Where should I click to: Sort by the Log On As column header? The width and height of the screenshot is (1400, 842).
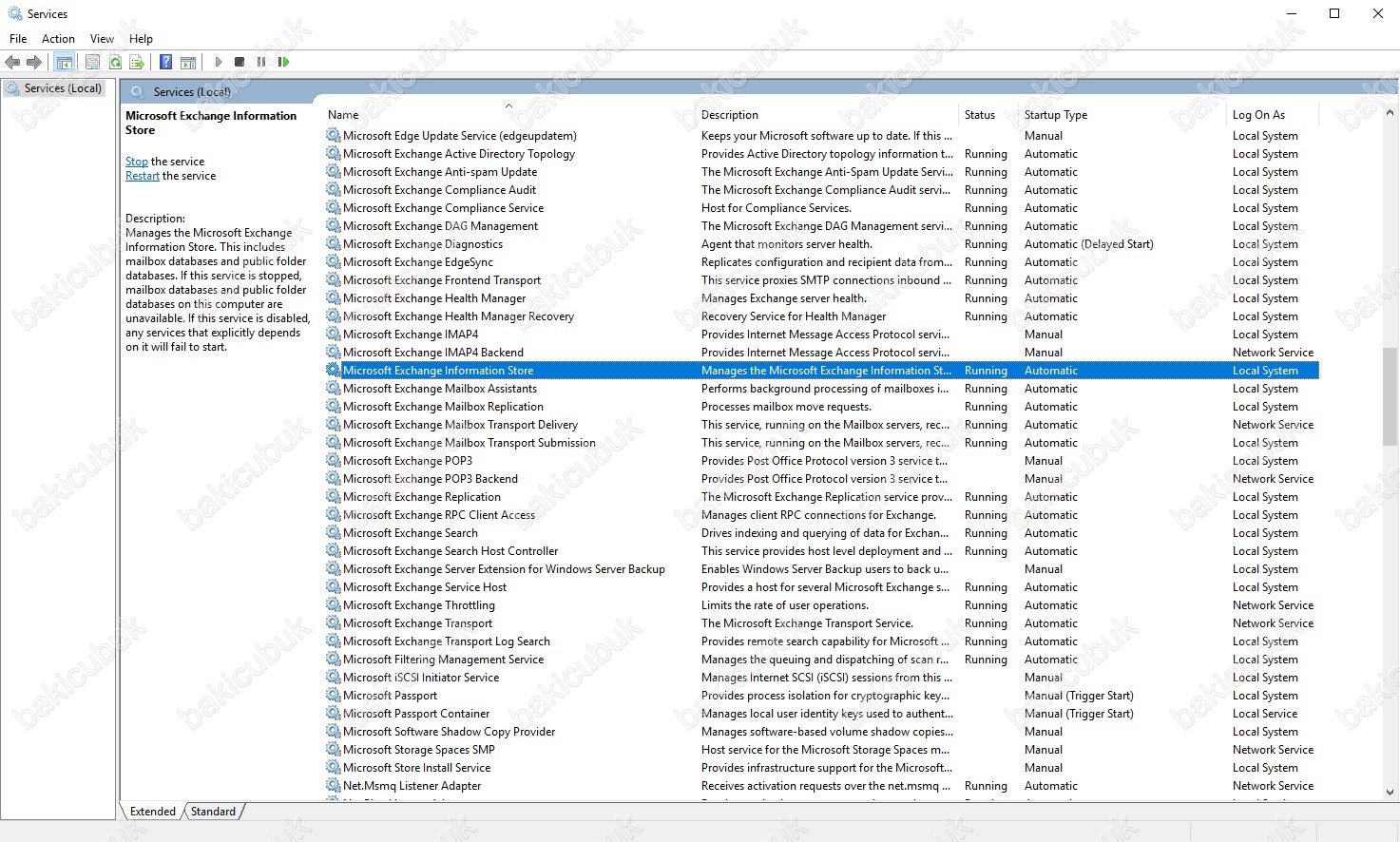click(1274, 115)
